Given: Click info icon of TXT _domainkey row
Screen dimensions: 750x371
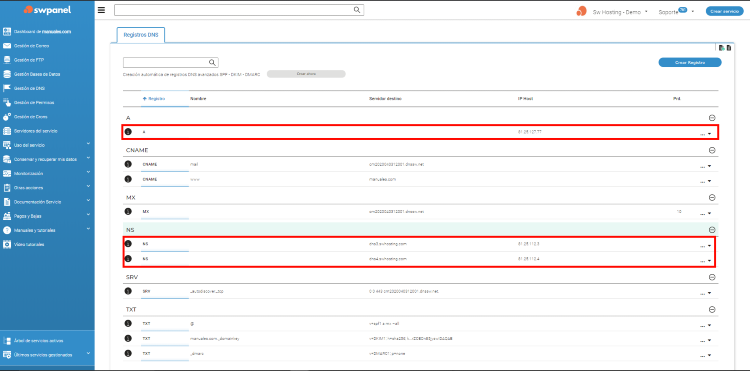Looking at the screenshot, I should 128,338.
